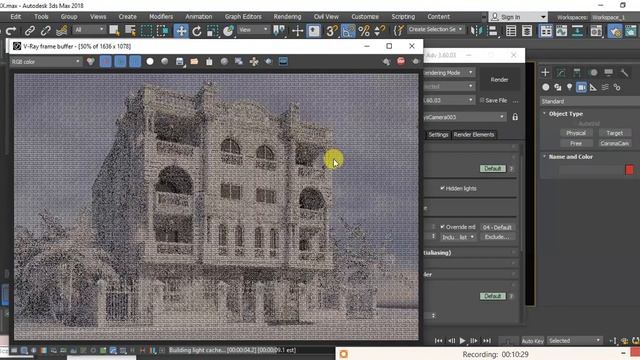Viewport: 640px width, 360px height.
Task: Open the Workspaces selector
Action: coord(615,17)
